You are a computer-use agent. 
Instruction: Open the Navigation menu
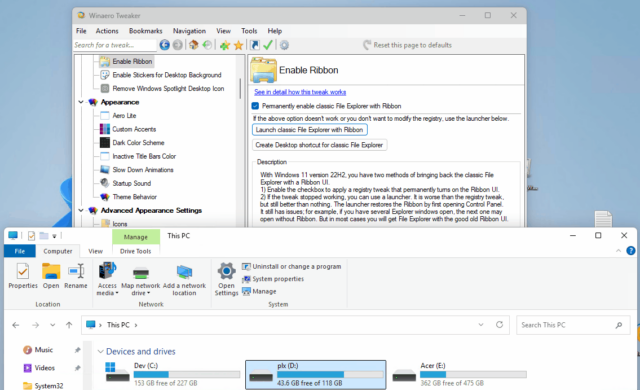pyautogui.click(x=189, y=31)
